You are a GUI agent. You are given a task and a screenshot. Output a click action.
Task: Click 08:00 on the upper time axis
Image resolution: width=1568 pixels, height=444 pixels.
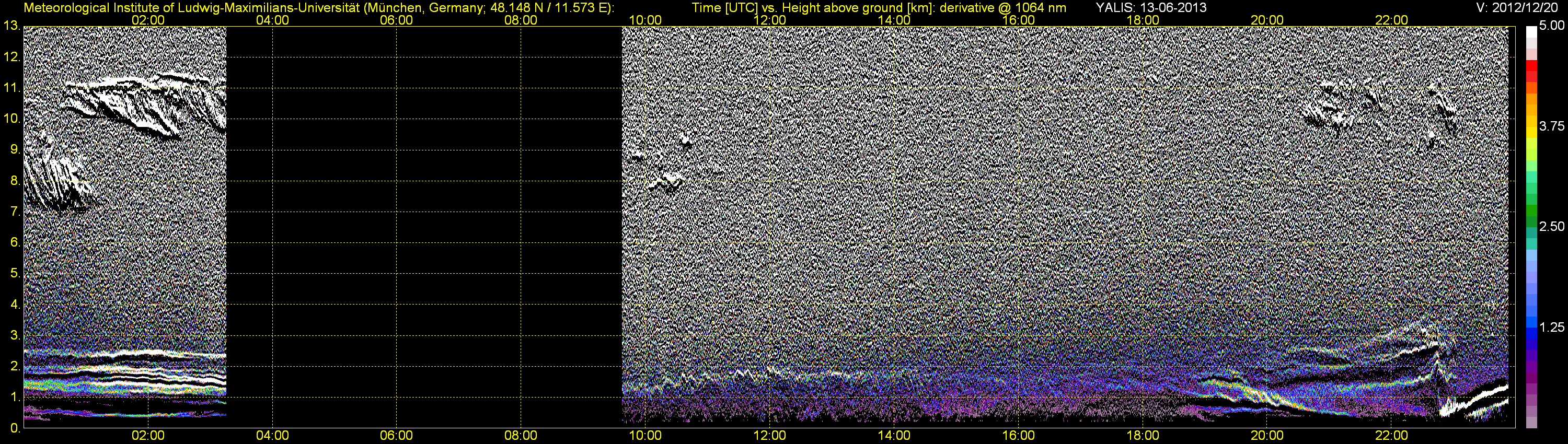click(521, 20)
